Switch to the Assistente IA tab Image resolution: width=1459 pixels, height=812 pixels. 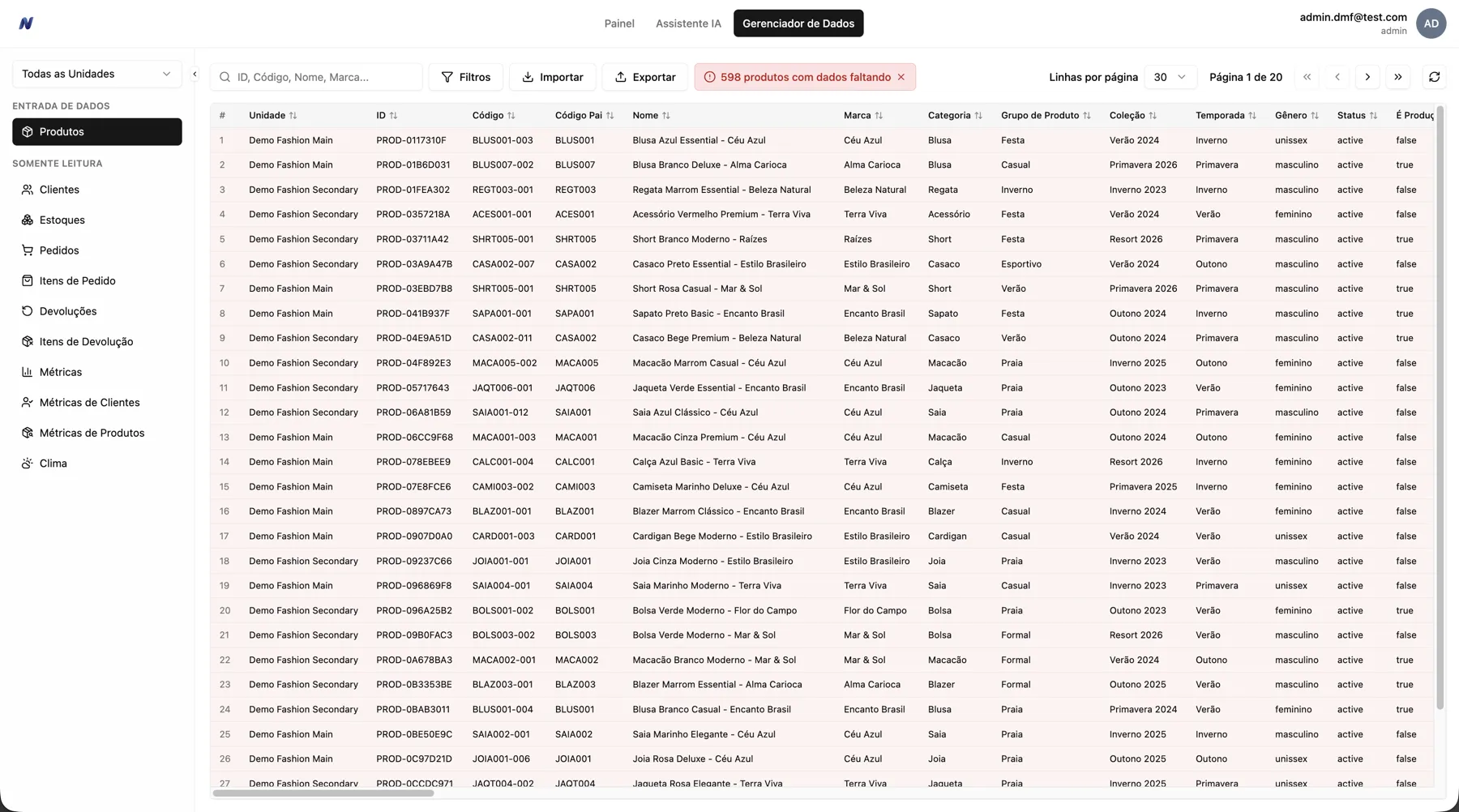click(687, 24)
